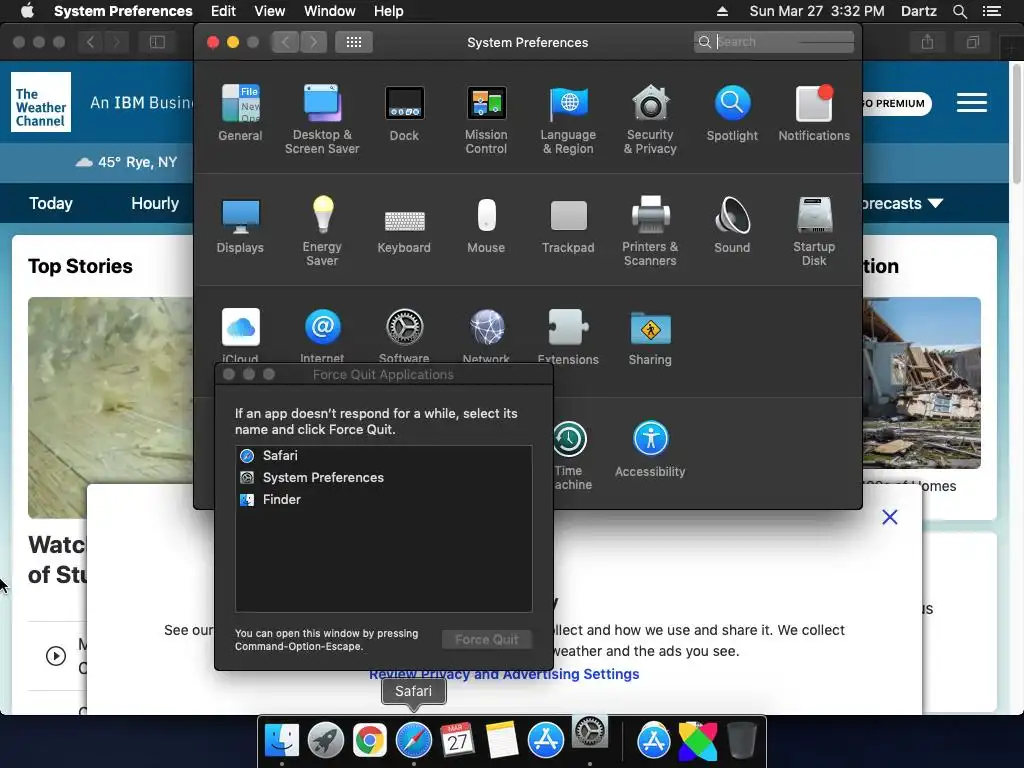The height and width of the screenshot is (768, 1024).
Task: Toggle the Safari sidebar button
Action: tap(157, 42)
